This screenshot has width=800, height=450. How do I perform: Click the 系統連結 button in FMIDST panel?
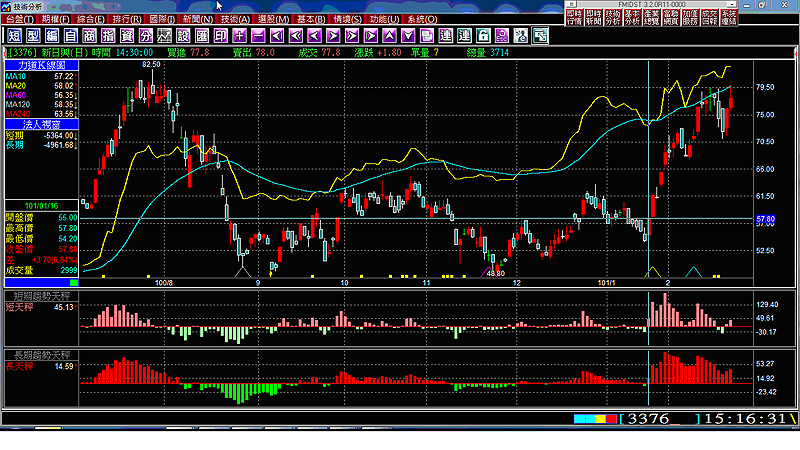click(x=729, y=17)
